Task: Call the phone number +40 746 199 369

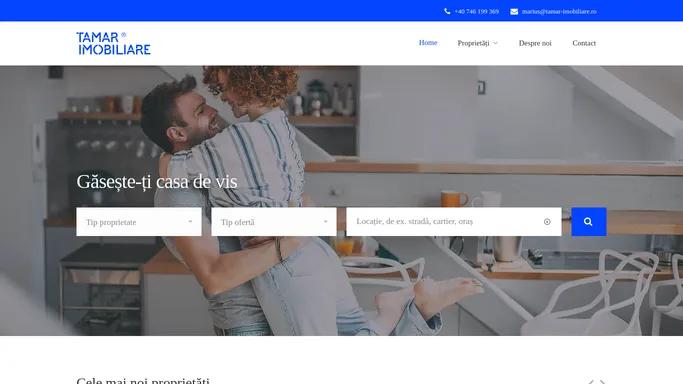Action: pos(477,11)
